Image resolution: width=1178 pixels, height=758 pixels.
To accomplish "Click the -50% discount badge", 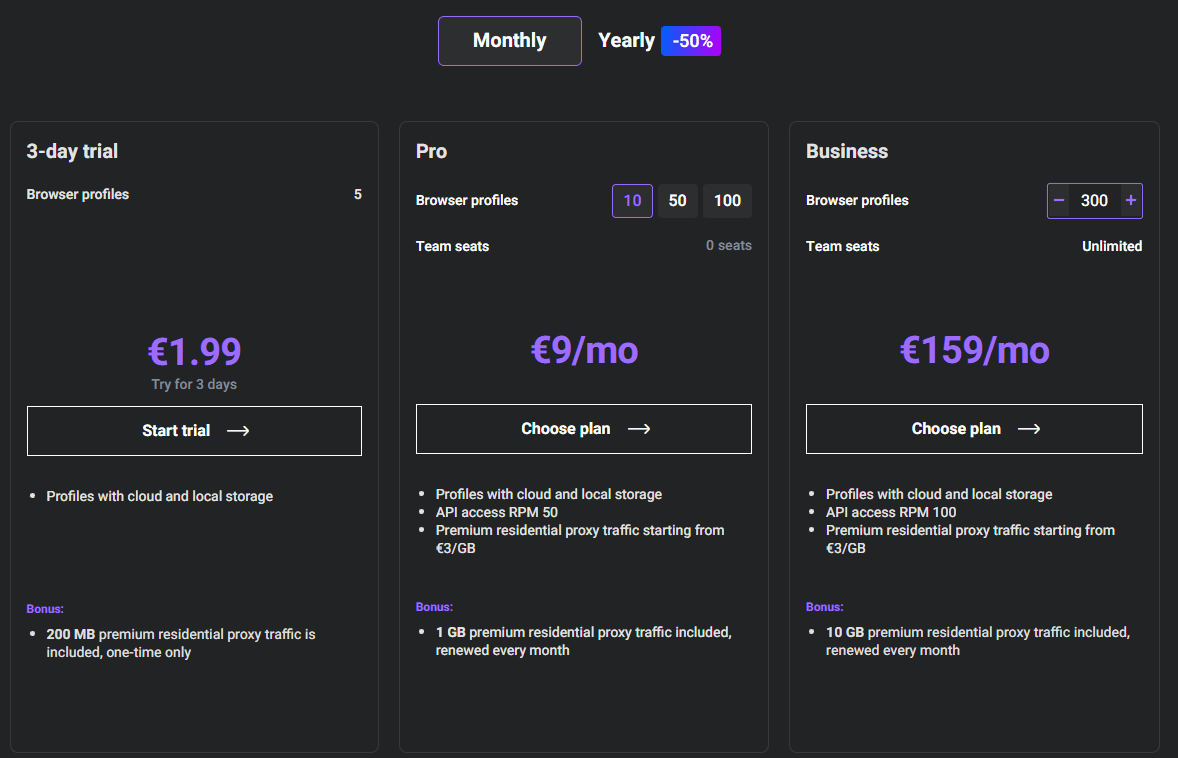I will pos(690,40).
